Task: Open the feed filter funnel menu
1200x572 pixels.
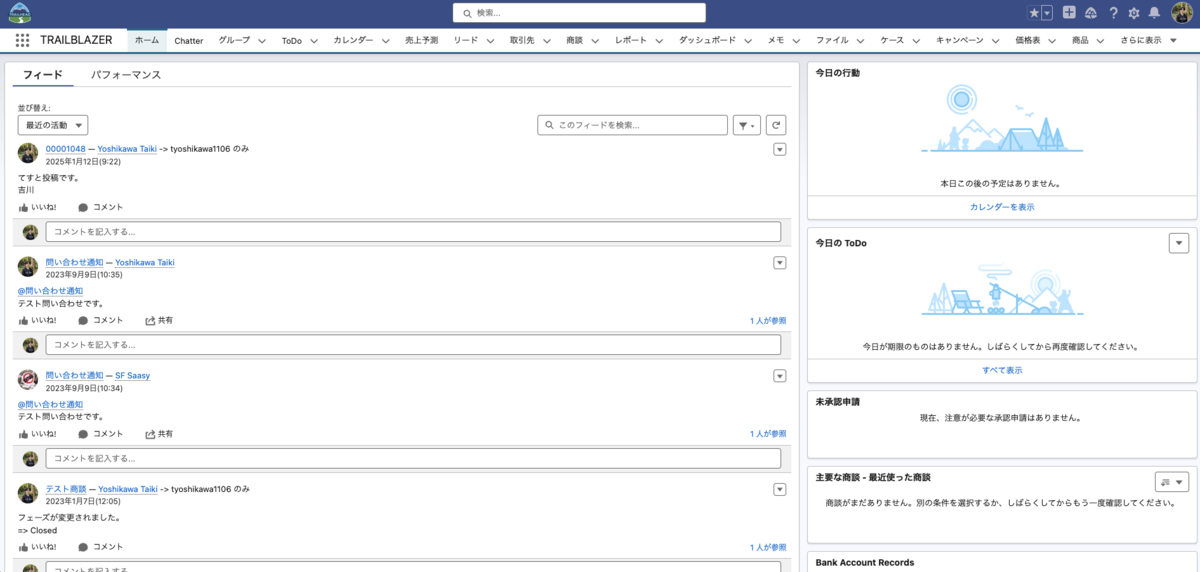Action: (x=747, y=125)
